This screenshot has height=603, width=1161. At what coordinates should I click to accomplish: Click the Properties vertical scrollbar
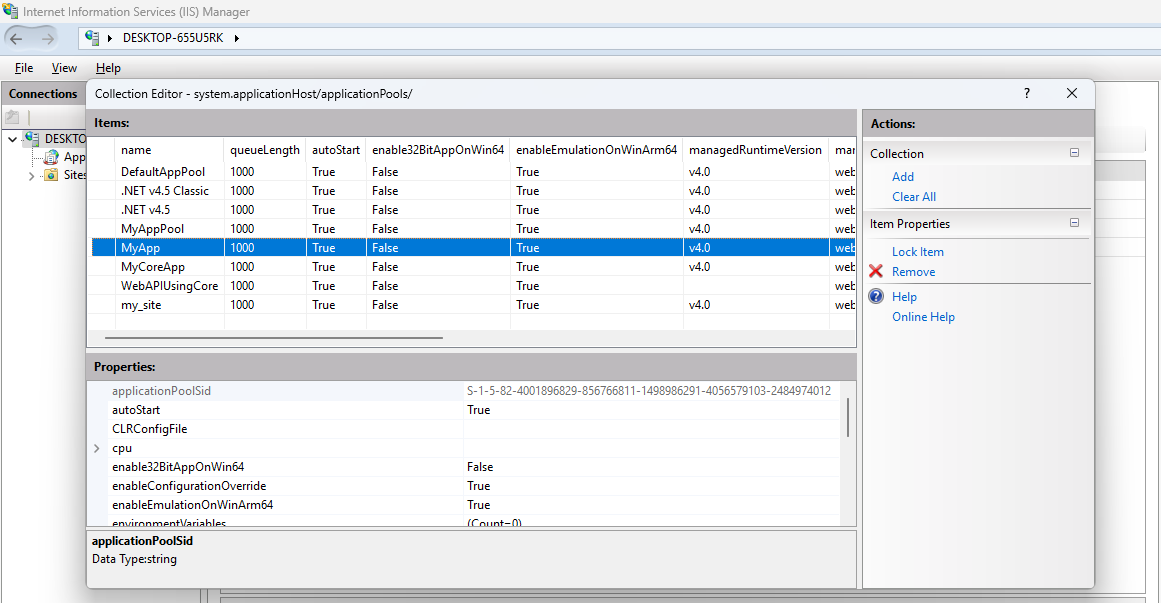click(848, 417)
